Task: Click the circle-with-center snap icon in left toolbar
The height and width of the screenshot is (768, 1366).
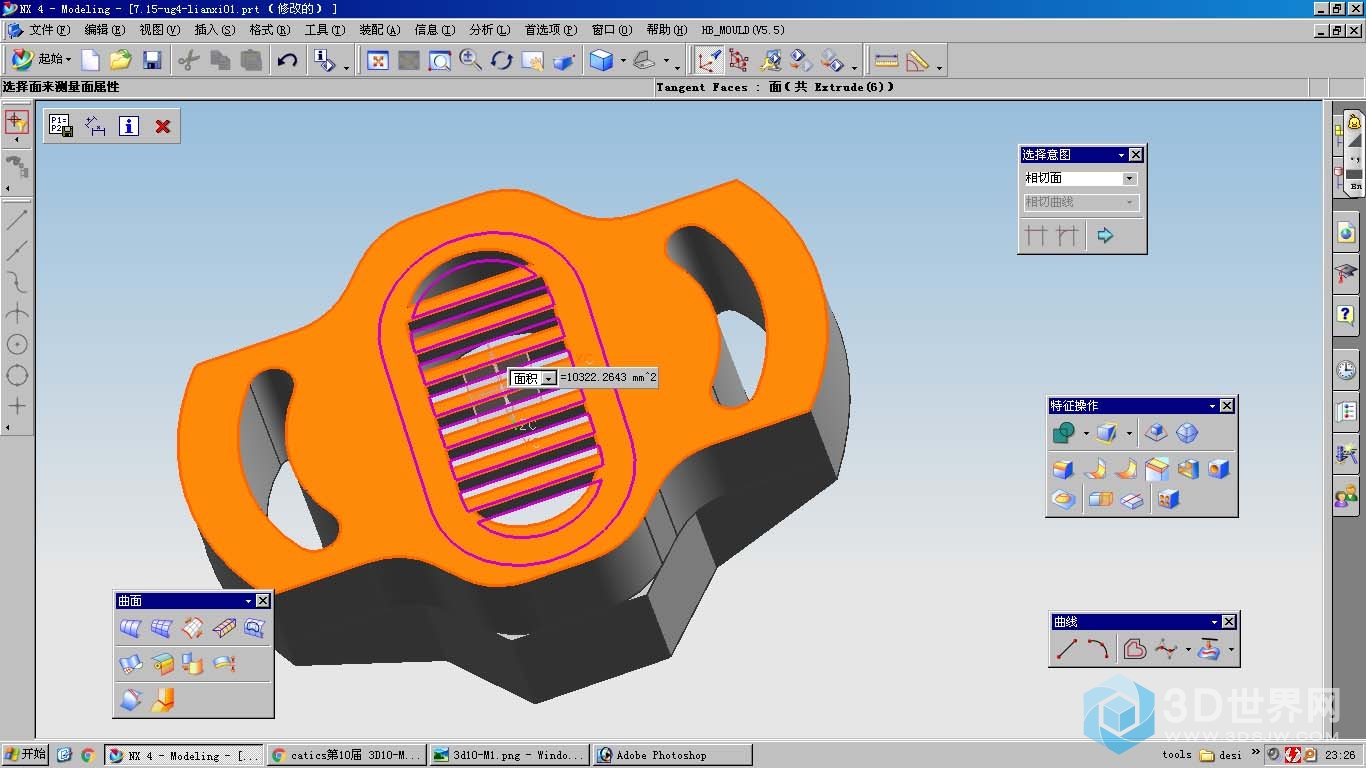Action: [x=17, y=344]
